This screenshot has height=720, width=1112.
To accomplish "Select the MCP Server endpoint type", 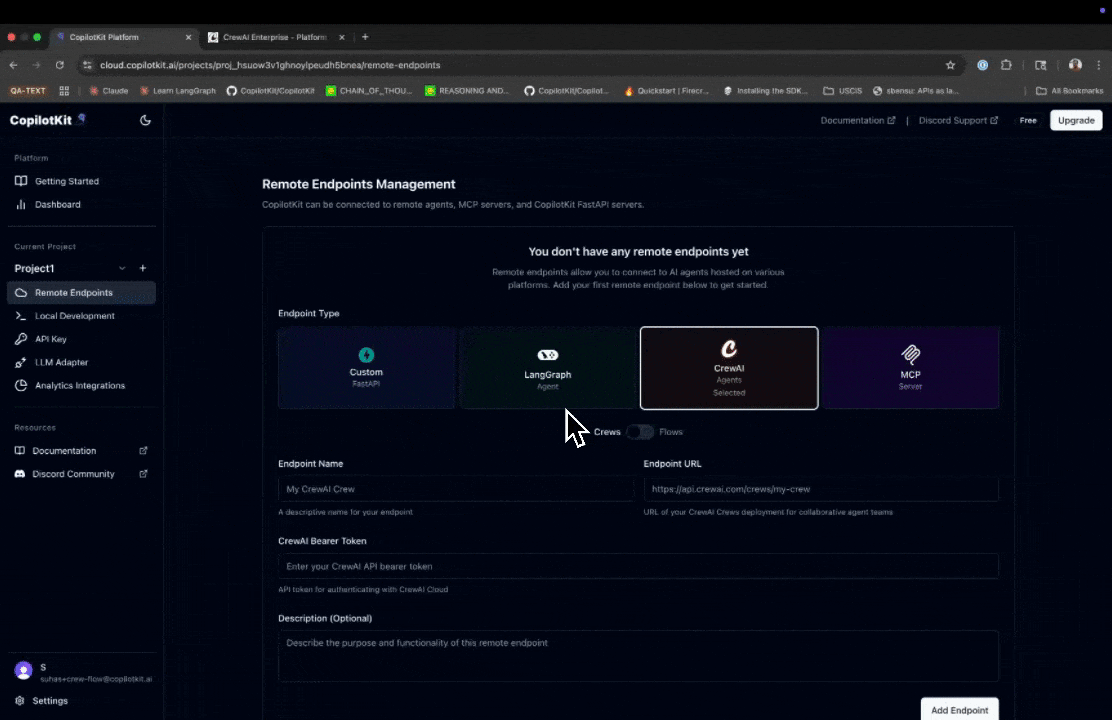I will point(910,367).
